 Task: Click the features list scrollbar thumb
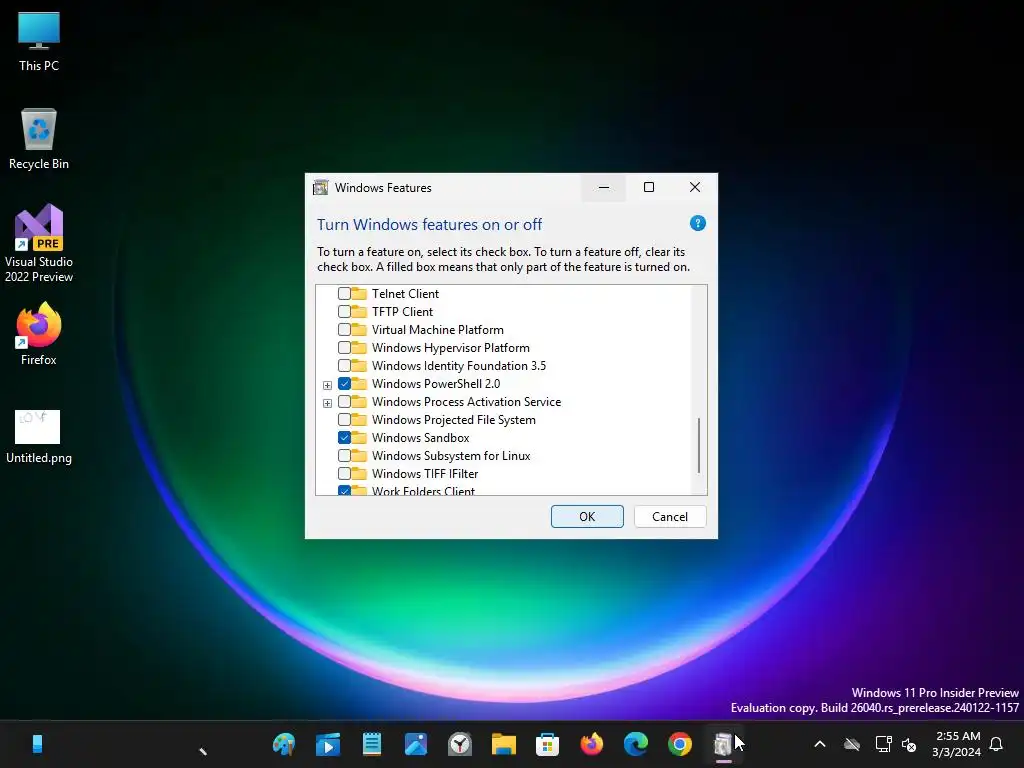(x=699, y=445)
